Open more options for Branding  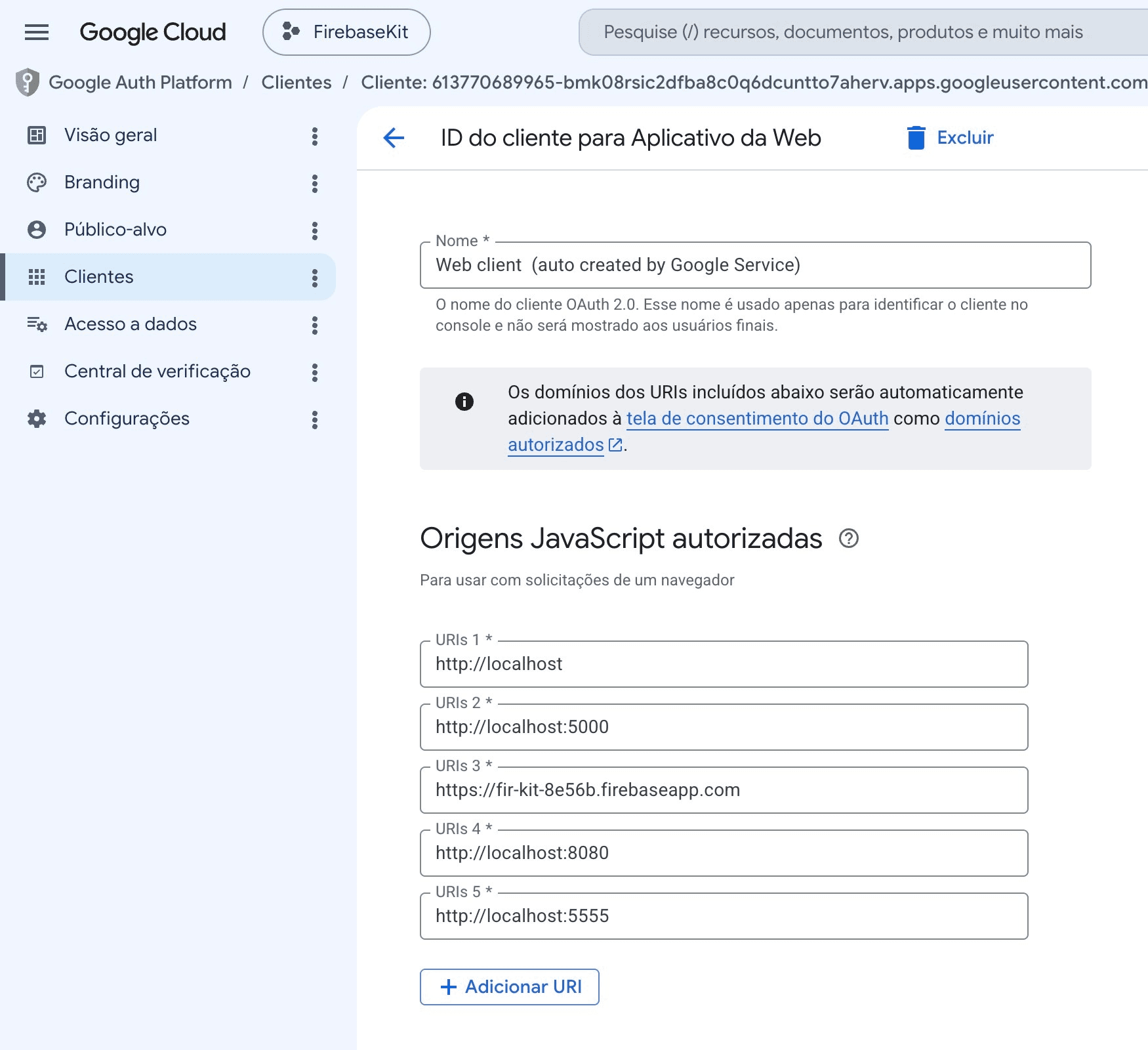(x=315, y=183)
